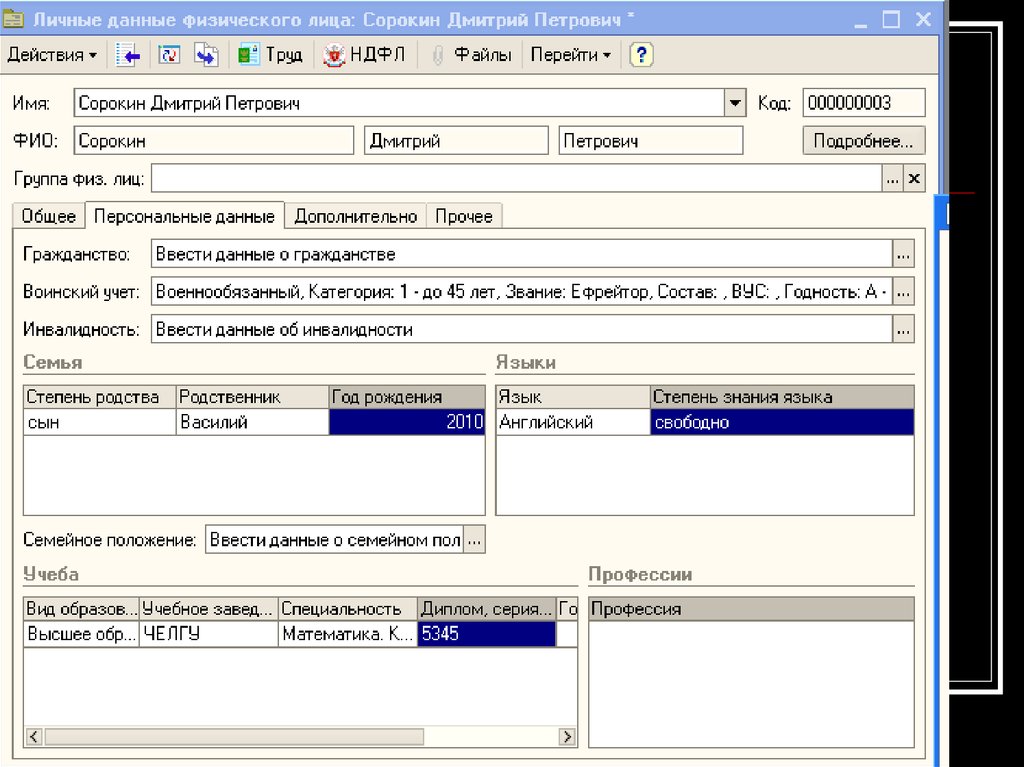Switch to the Дополнительно tab
1024x767 pixels.
tap(355, 216)
